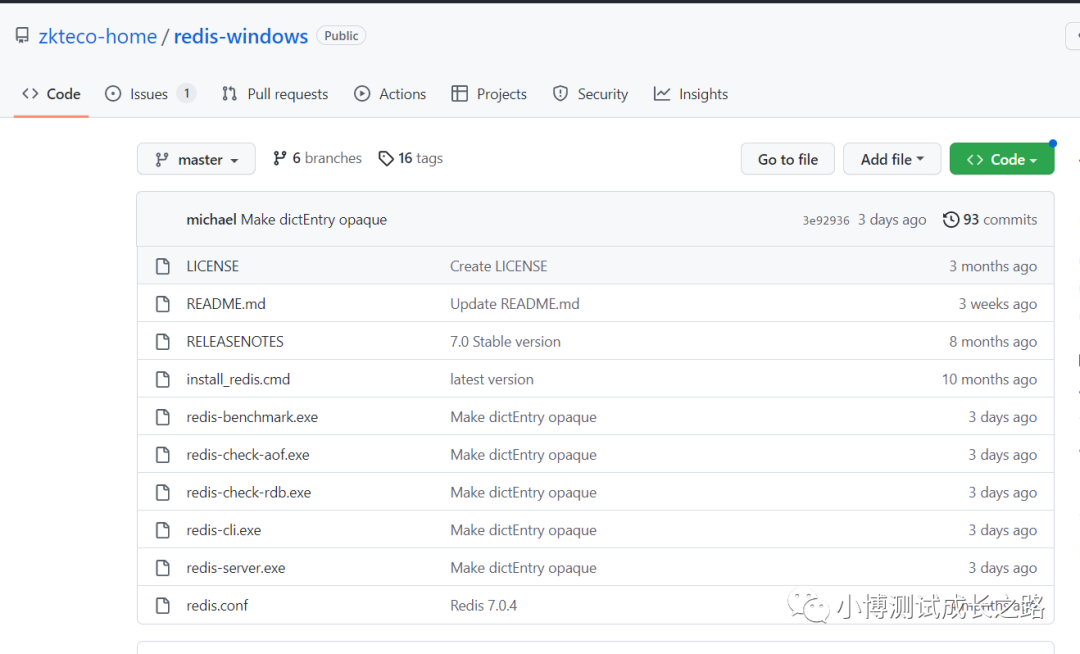Click the file icon for README.md

pos(163,304)
